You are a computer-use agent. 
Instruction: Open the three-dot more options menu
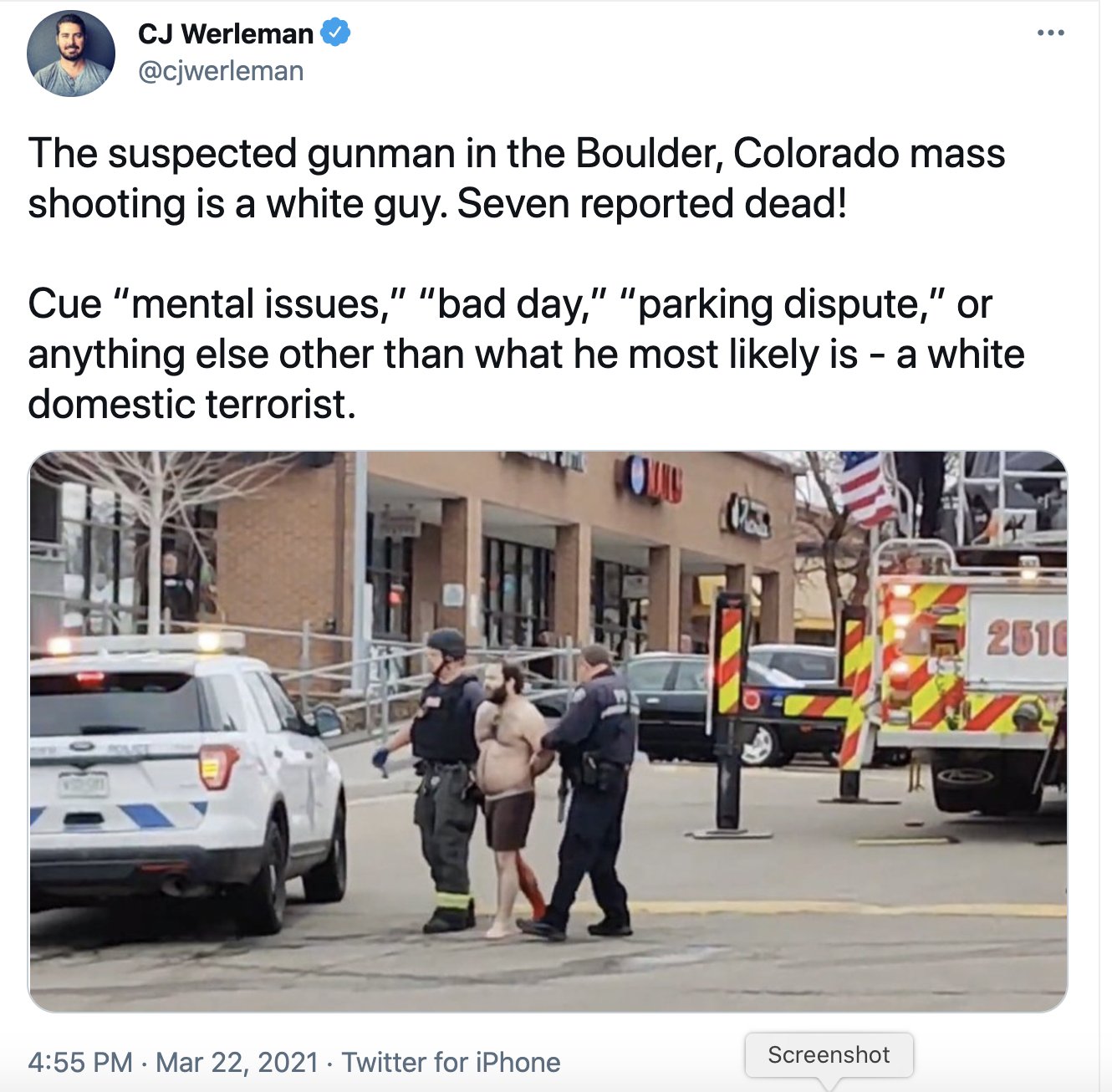pyautogui.click(x=1050, y=33)
